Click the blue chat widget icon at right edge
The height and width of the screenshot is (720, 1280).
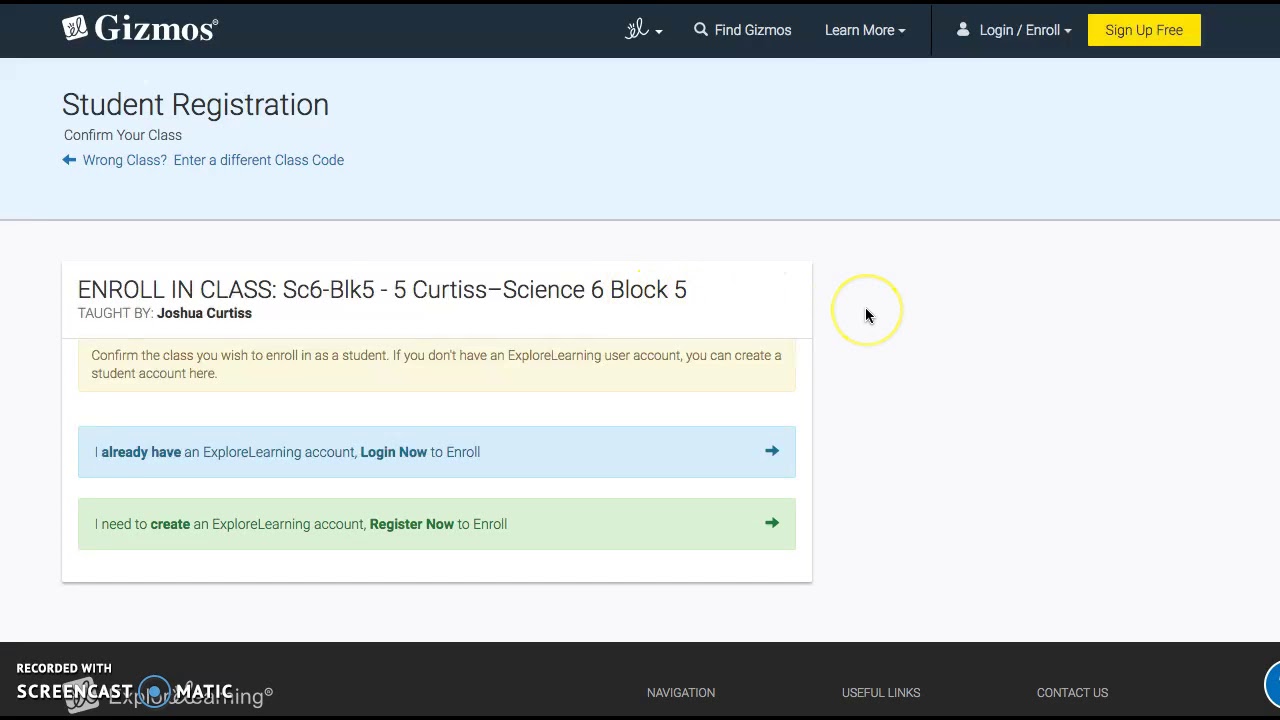pos(1273,685)
